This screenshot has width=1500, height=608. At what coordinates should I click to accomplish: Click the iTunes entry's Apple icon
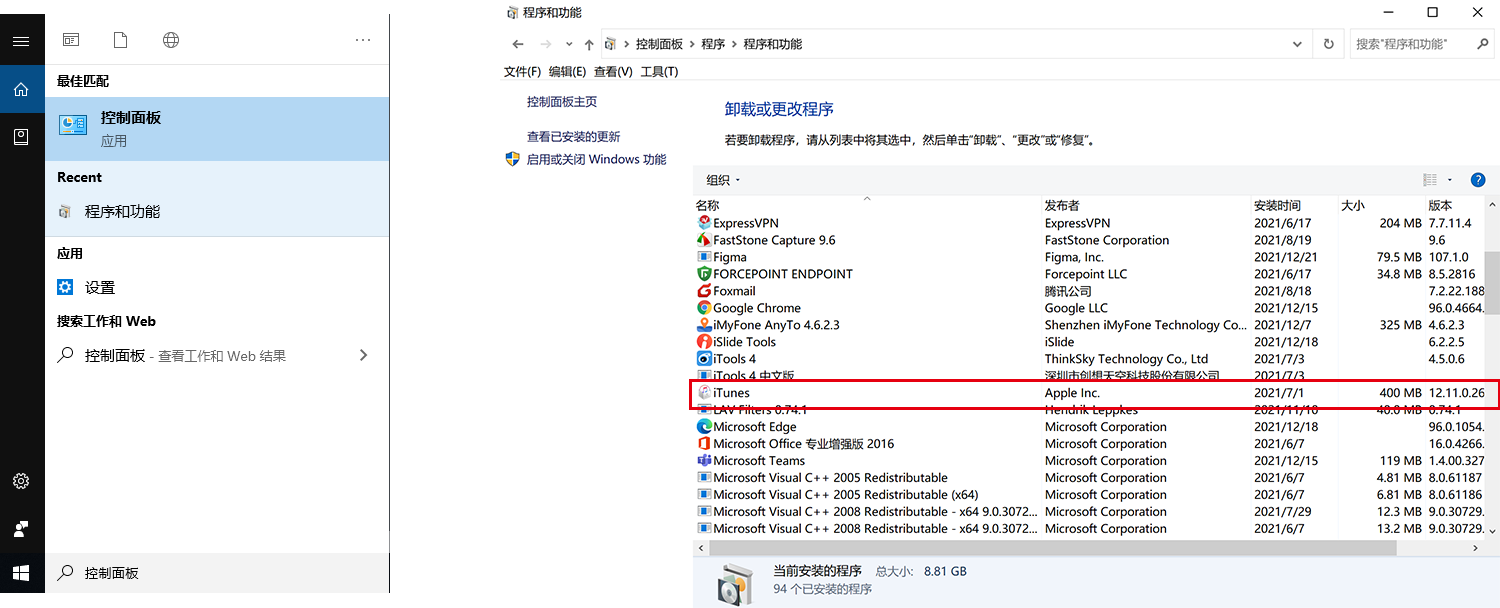point(704,392)
